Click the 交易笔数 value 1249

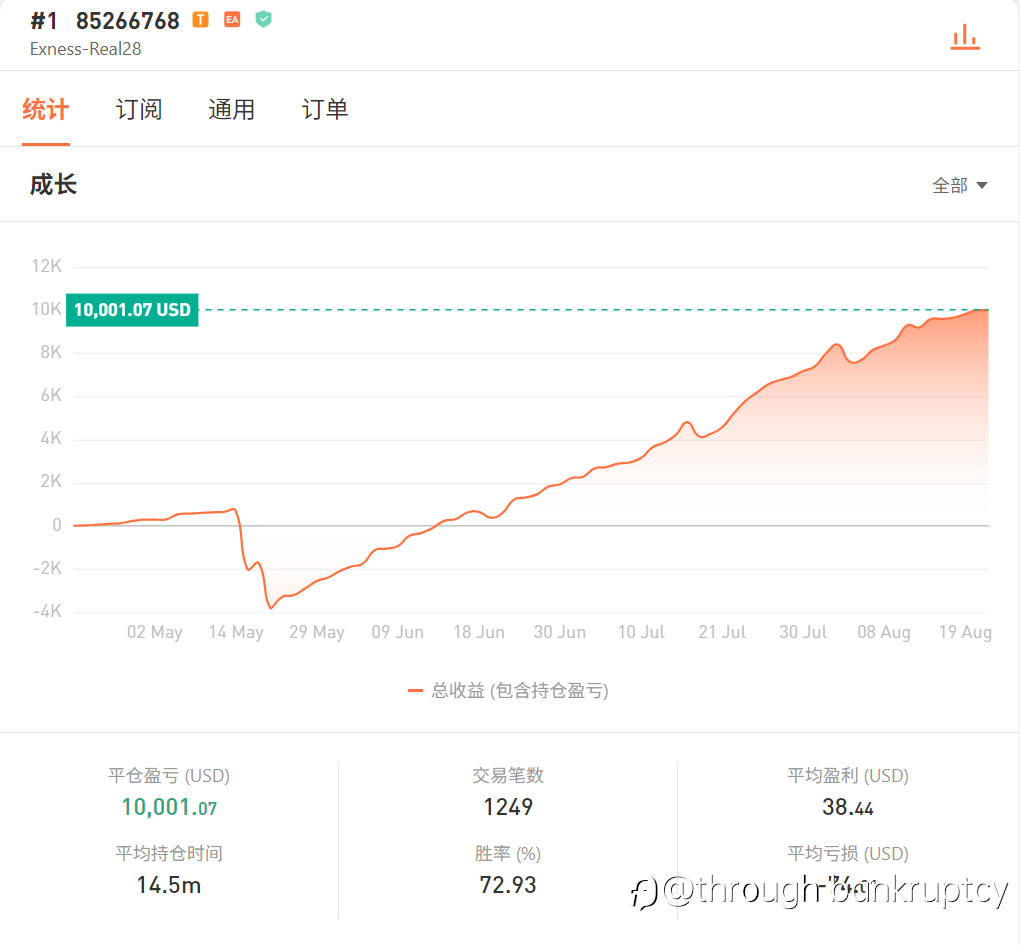508,808
